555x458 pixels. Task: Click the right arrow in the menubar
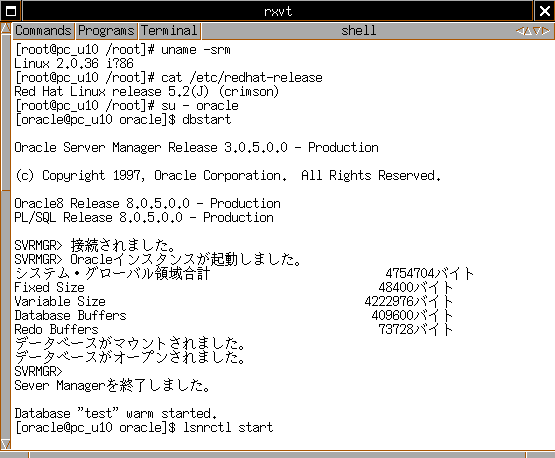[546, 31]
